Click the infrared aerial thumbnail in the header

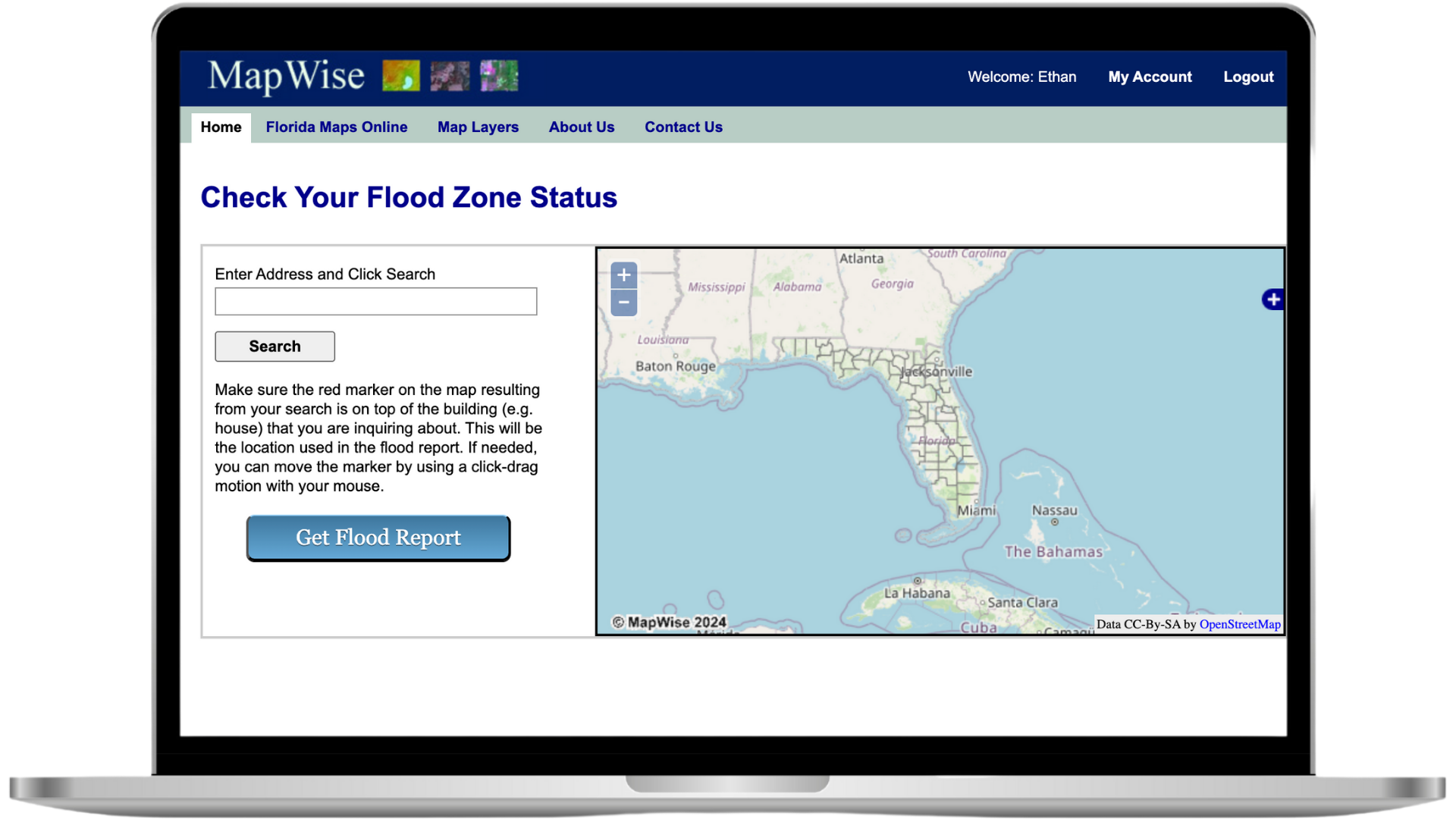point(499,76)
